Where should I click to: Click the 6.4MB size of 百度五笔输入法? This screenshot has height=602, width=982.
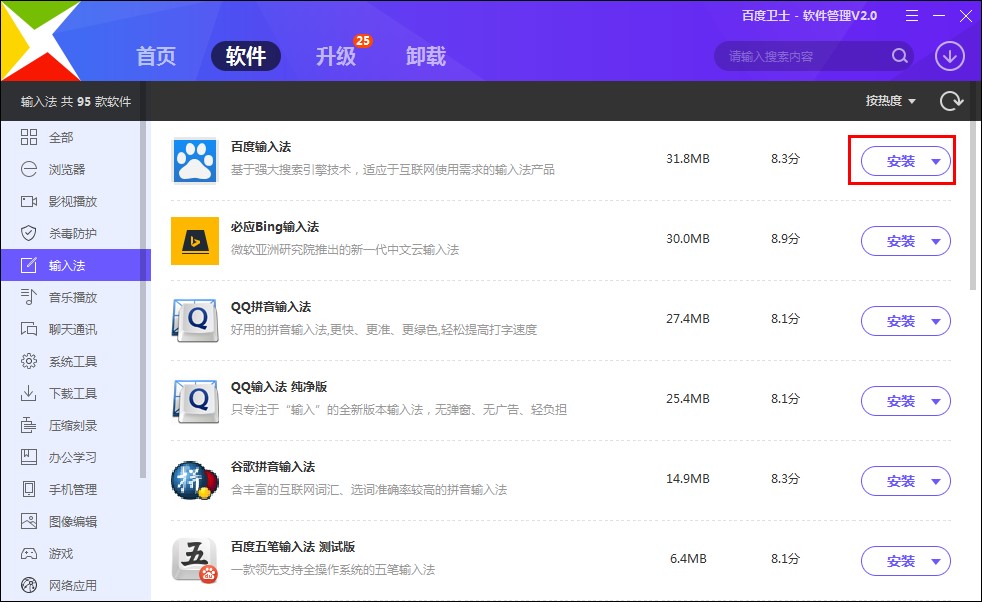(688, 559)
